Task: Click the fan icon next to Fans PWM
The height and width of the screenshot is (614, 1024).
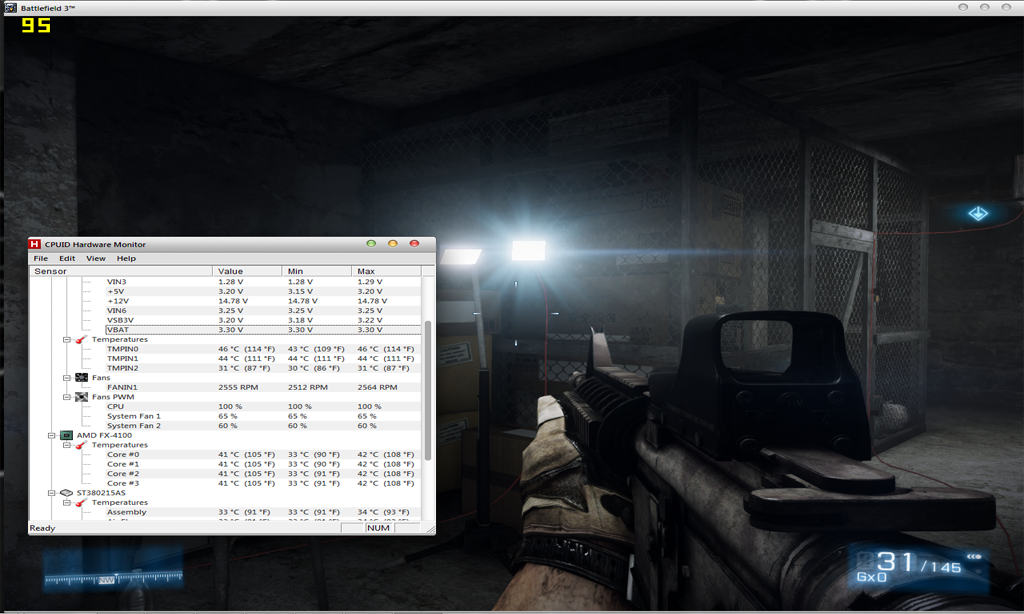Action: point(81,396)
